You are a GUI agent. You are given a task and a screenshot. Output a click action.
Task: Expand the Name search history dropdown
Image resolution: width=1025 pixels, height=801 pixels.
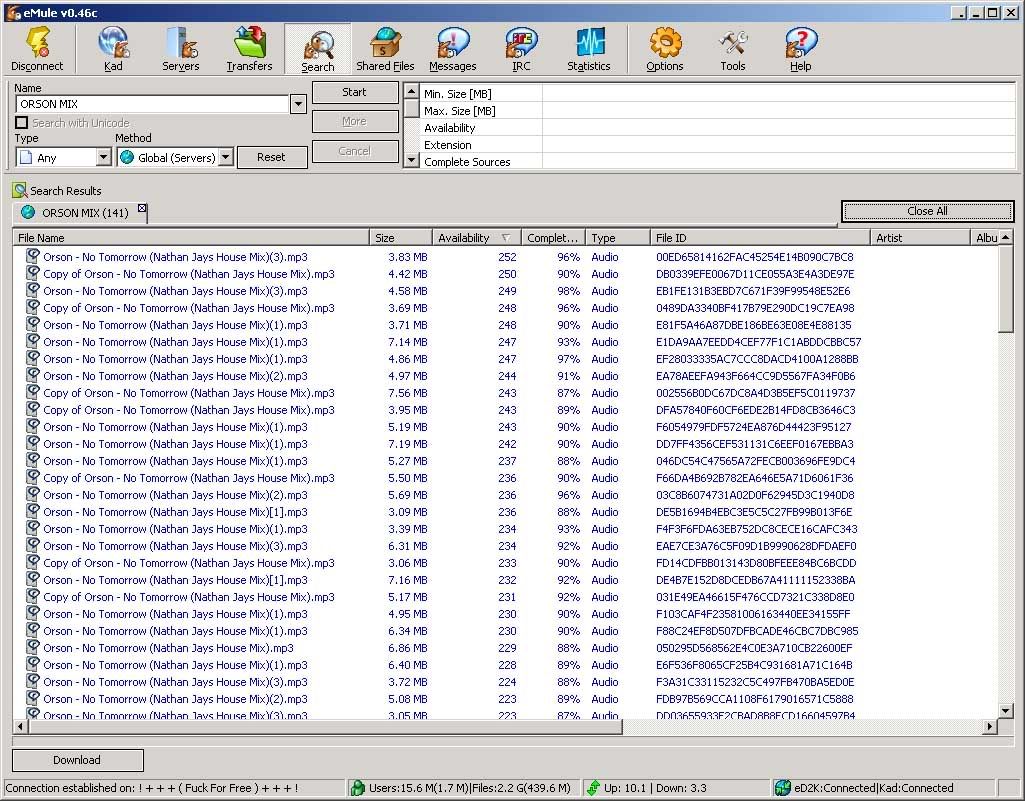[x=298, y=103]
